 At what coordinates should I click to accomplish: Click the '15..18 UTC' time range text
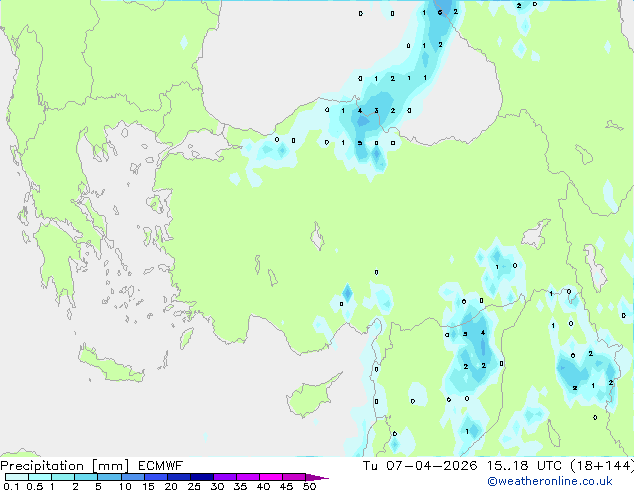pyautogui.click(x=524, y=466)
